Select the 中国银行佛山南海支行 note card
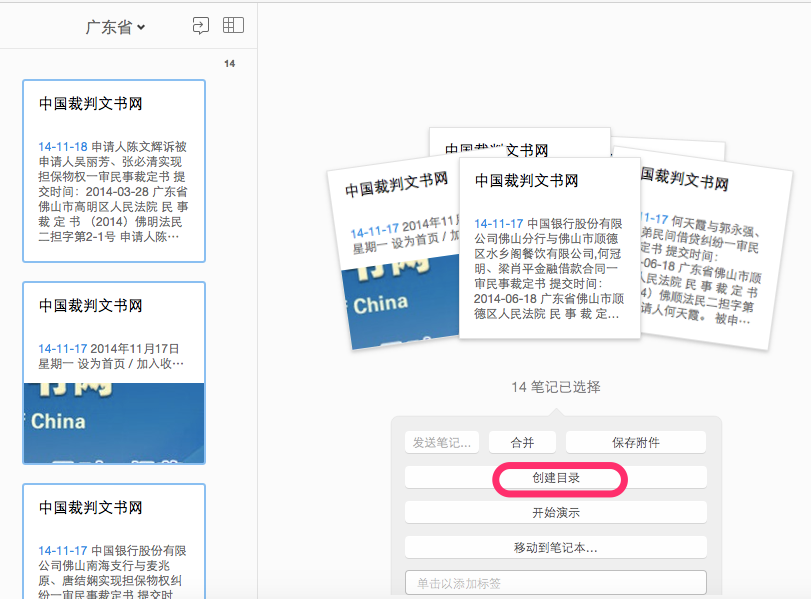811x599 pixels. tap(114, 541)
